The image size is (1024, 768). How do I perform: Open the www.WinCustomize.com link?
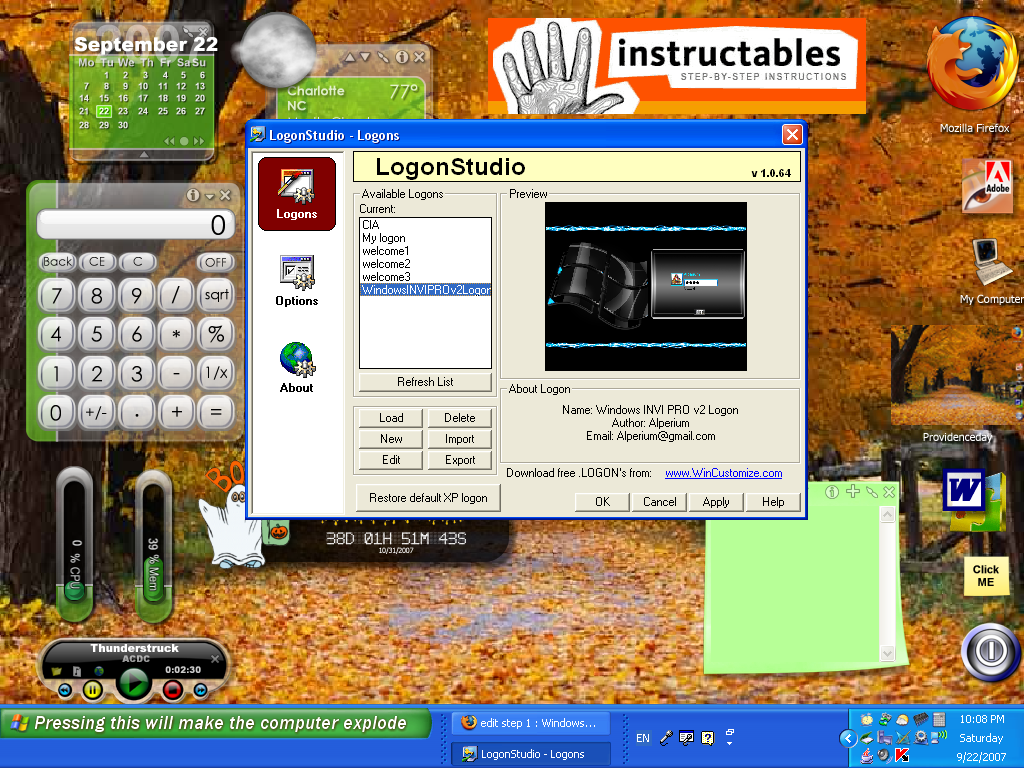coord(724,473)
